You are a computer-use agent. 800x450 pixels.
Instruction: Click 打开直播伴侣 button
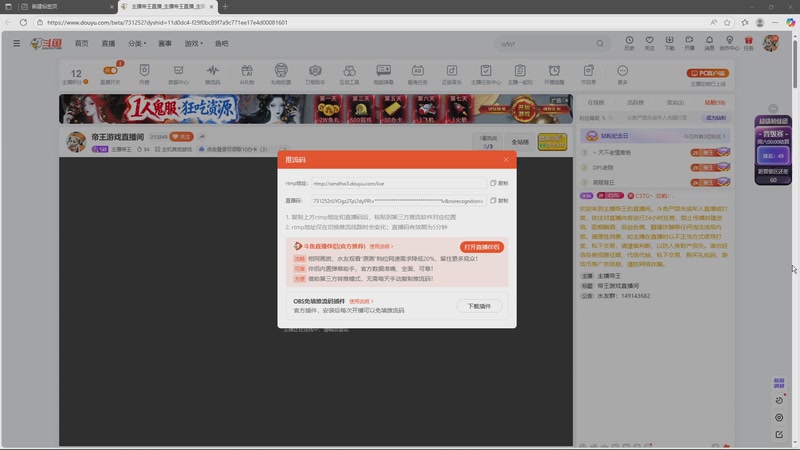(x=482, y=247)
